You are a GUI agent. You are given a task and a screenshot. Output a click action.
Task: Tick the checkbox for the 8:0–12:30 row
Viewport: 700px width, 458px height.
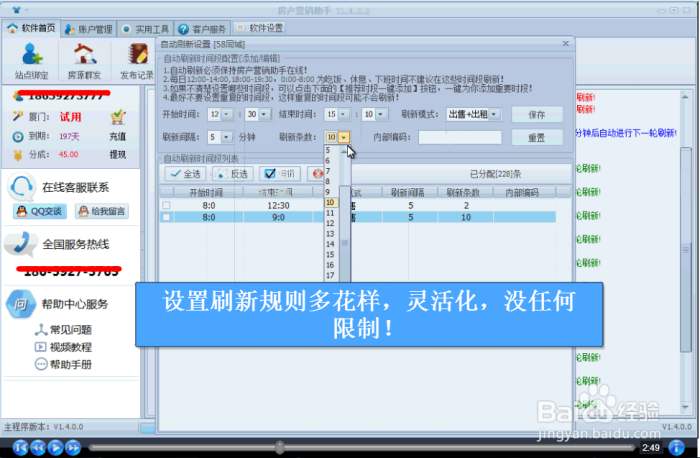(x=166, y=205)
